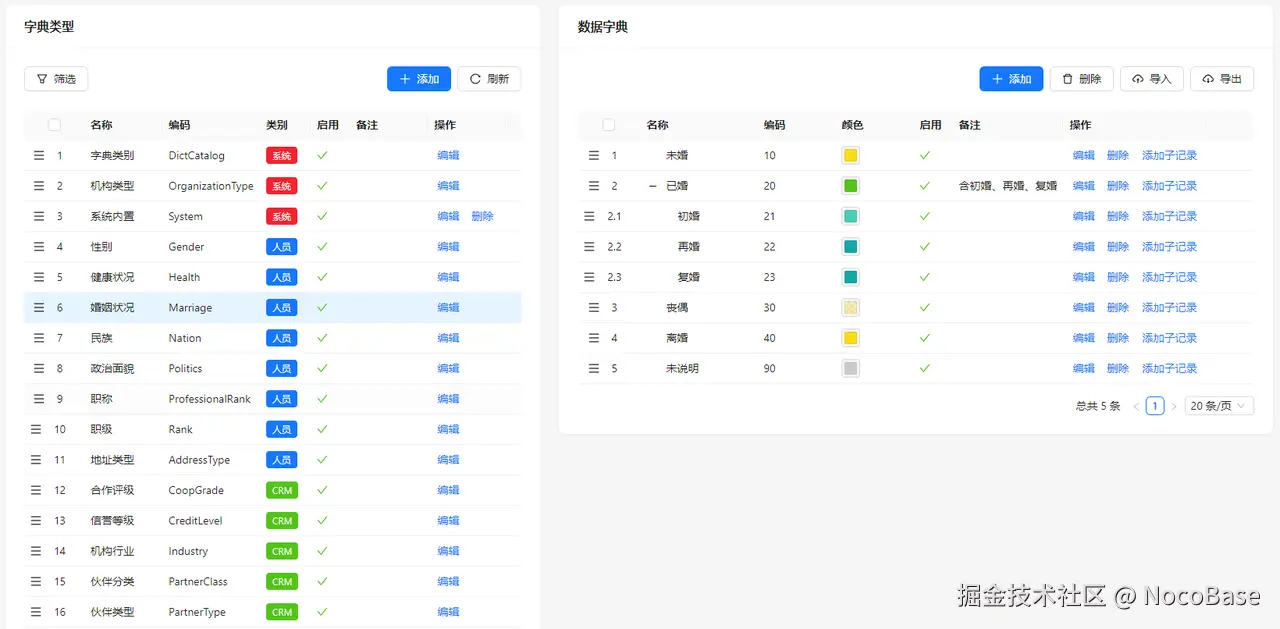
Task: Click 编码 column header in 数据字典 table
Action: pos(775,125)
